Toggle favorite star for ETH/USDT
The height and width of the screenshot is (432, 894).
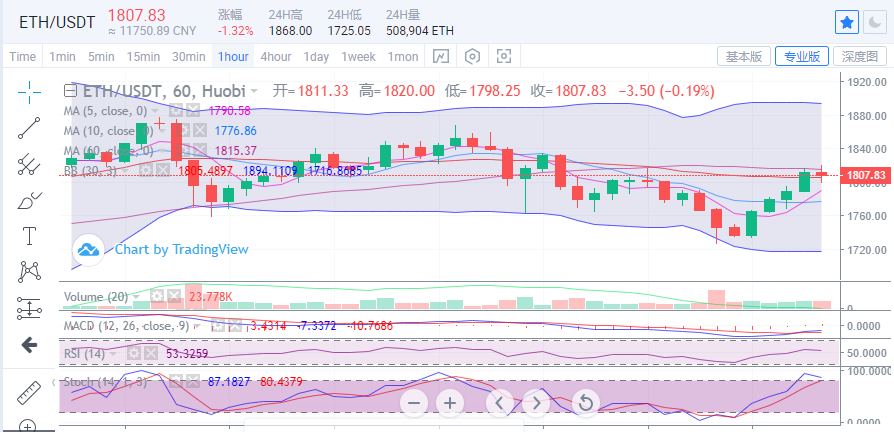click(847, 23)
